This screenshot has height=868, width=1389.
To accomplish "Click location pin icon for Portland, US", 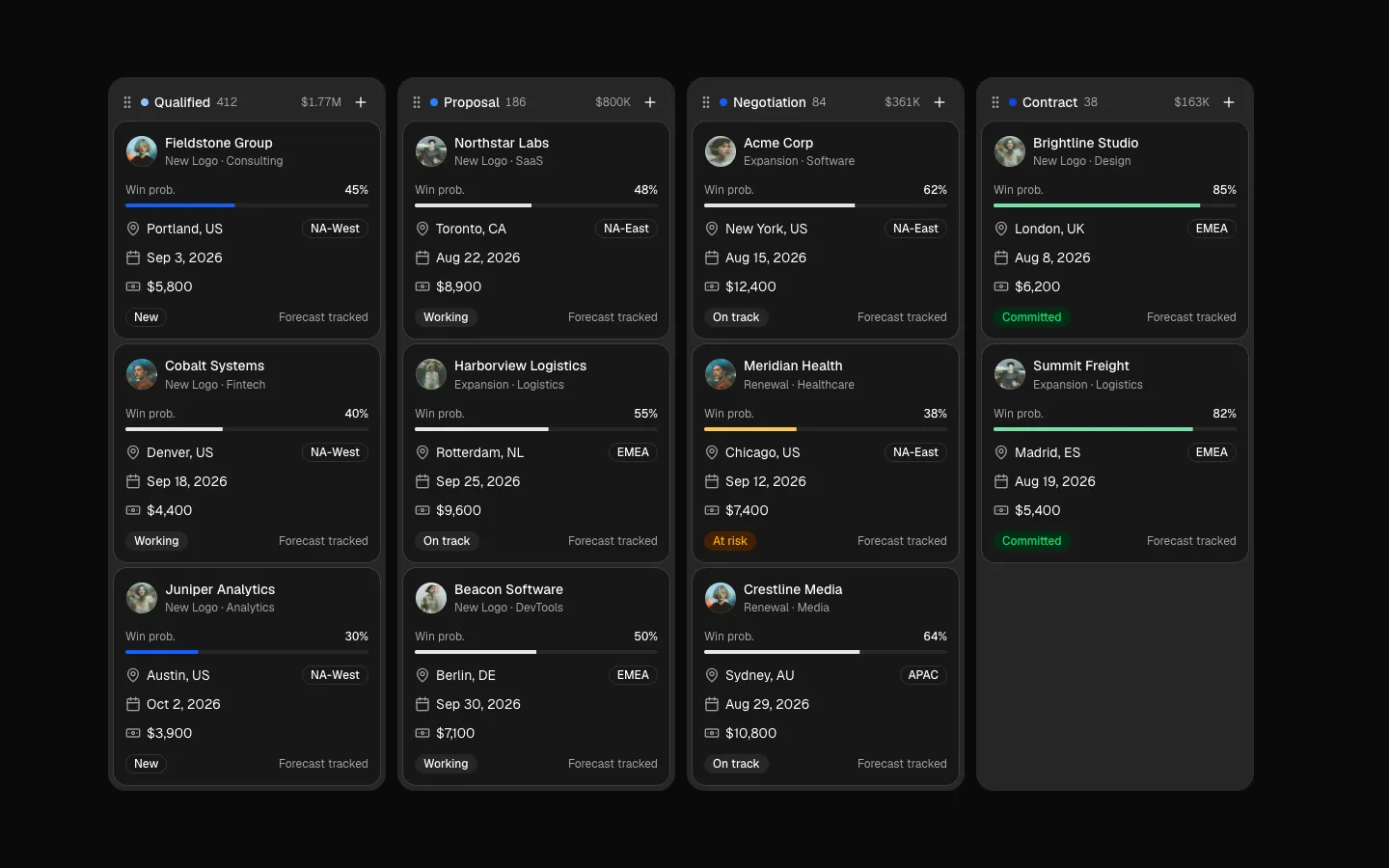I will (x=133, y=229).
